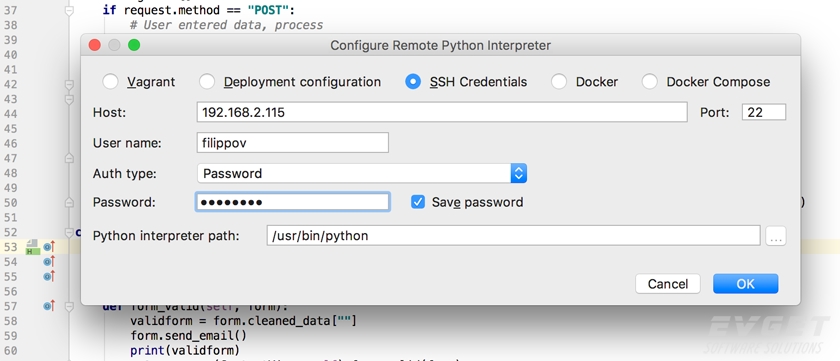Click the override gutter icon on line 54

click(49, 262)
